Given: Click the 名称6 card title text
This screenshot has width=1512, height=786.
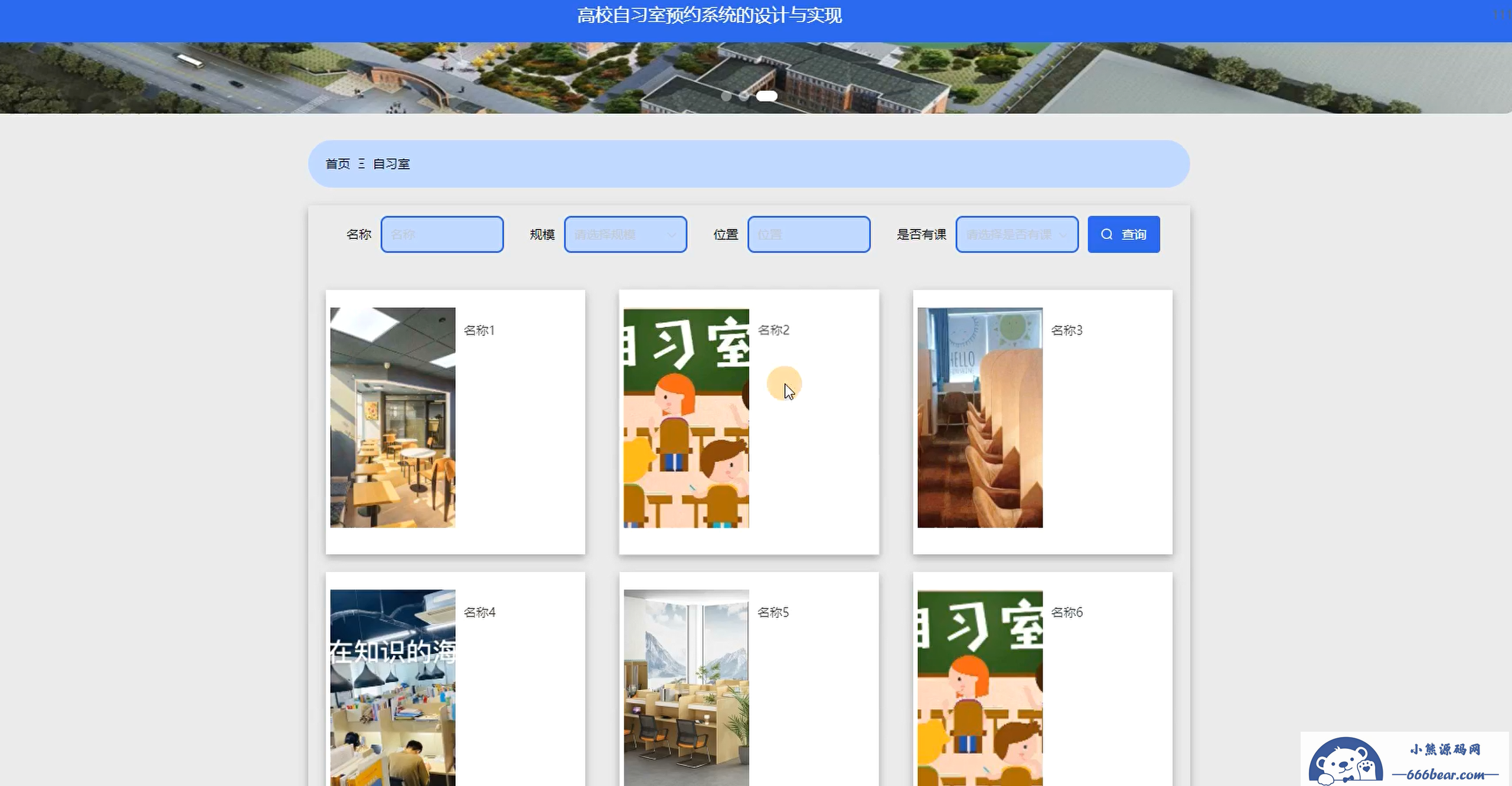Looking at the screenshot, I should (1067, 613).
